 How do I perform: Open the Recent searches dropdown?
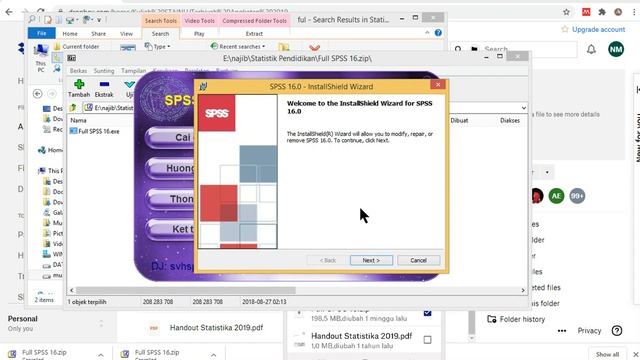(x=238, y=47)
